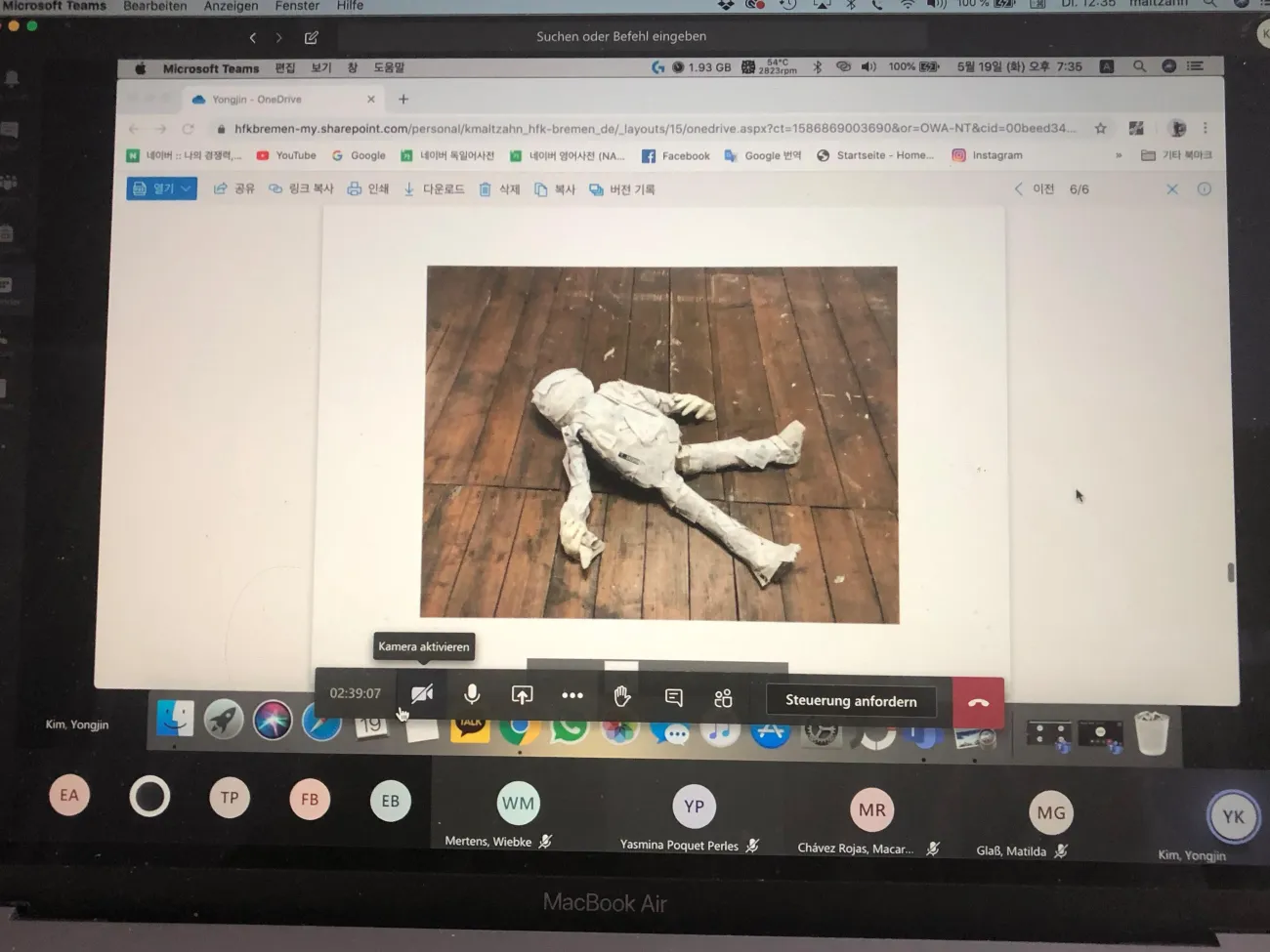Viewport: 1270px width, 952px height.
Task: Click the Matilda Glaß MG avatar
Action: point(1051,812)
